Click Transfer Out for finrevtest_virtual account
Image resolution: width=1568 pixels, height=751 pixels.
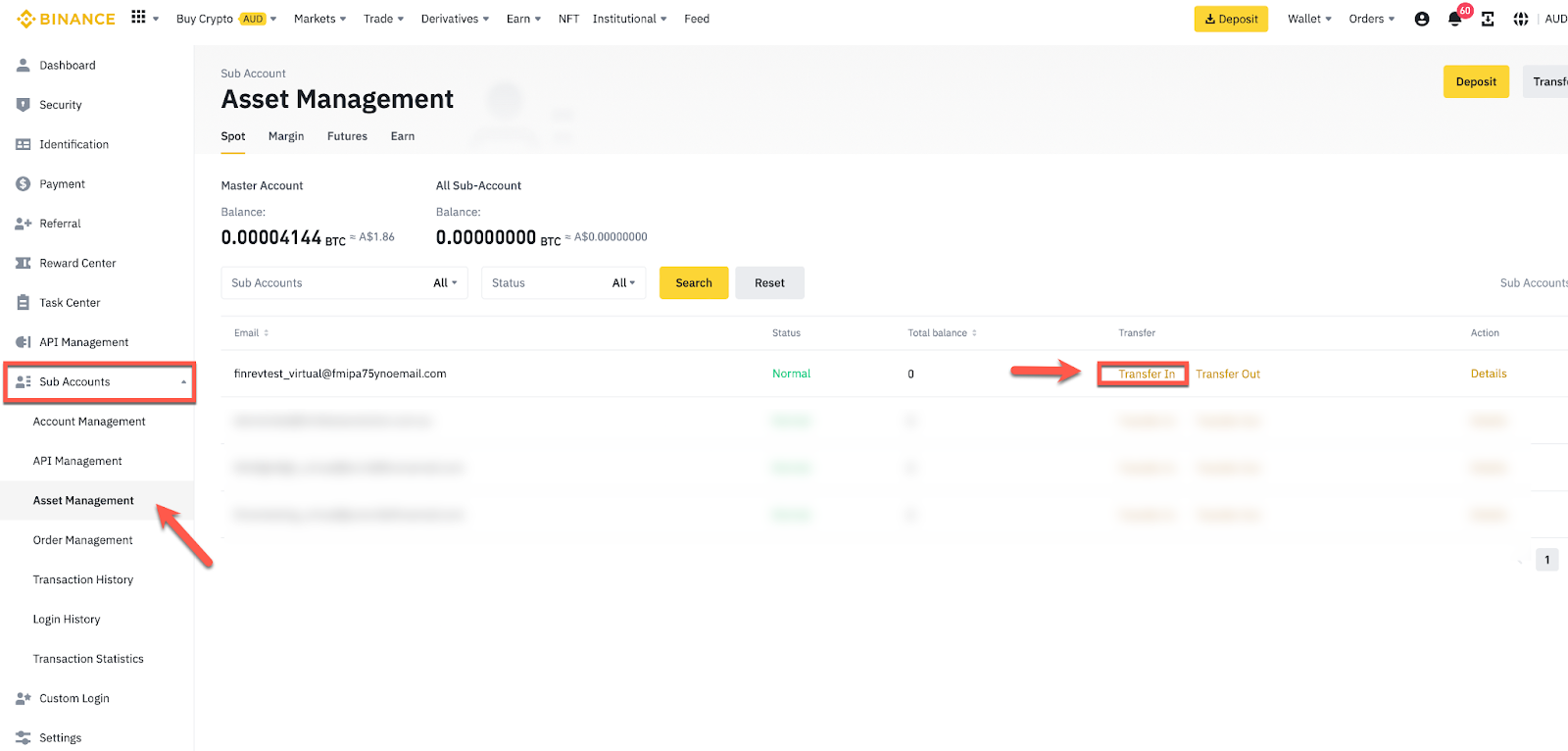point(1228,375)
